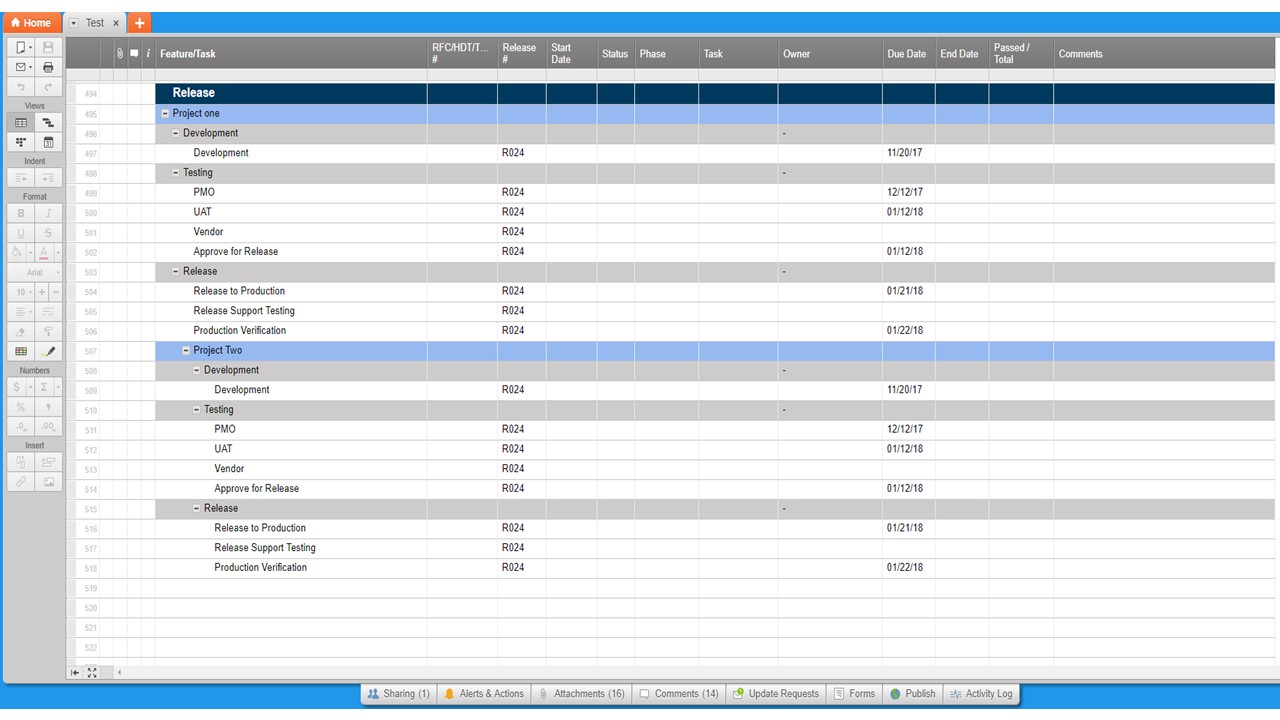1280x720 pixels.
Task: Click the row info 'i' column header icon
Action: 148,53
